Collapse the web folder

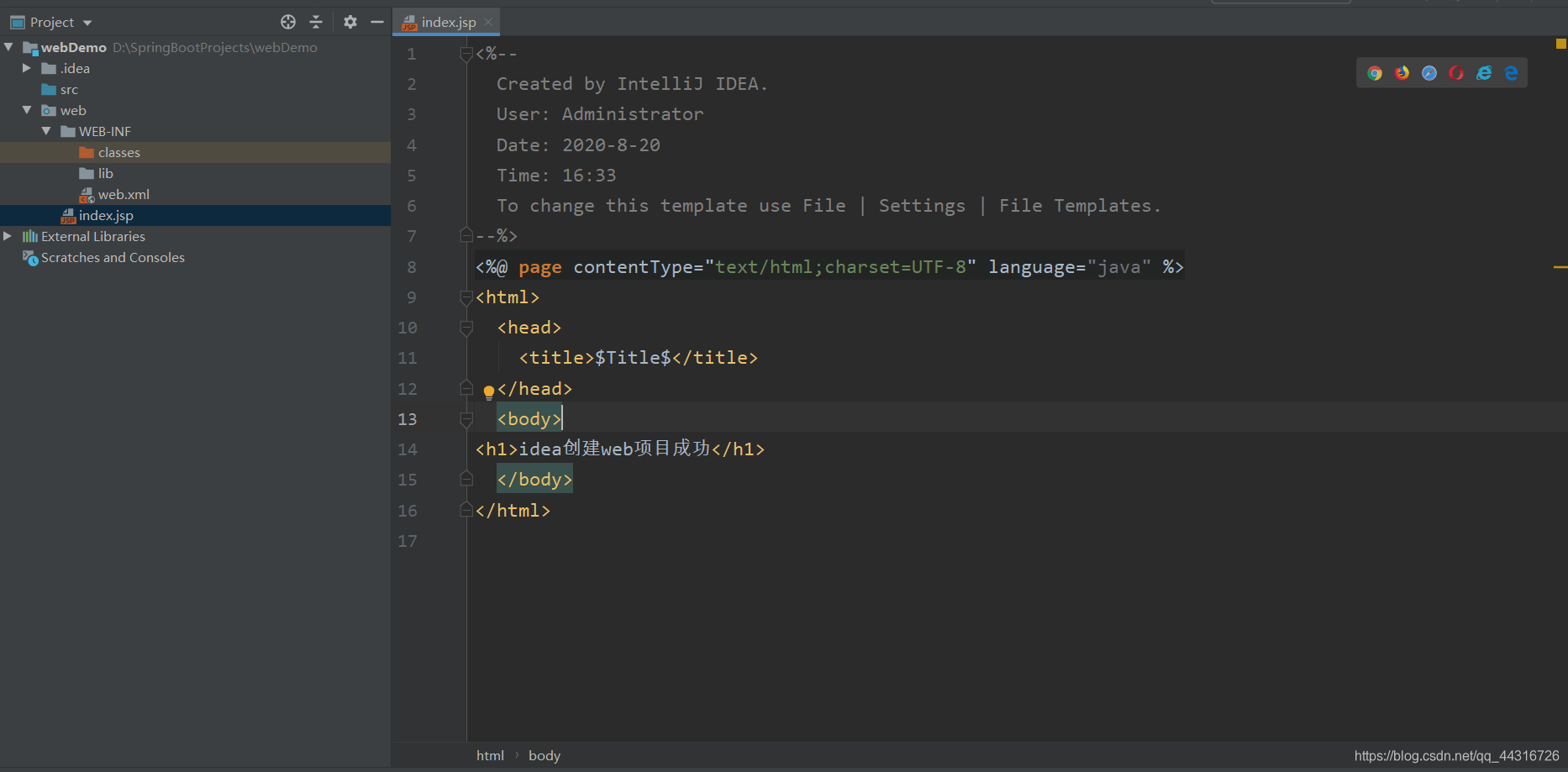[x=27, y=110]
